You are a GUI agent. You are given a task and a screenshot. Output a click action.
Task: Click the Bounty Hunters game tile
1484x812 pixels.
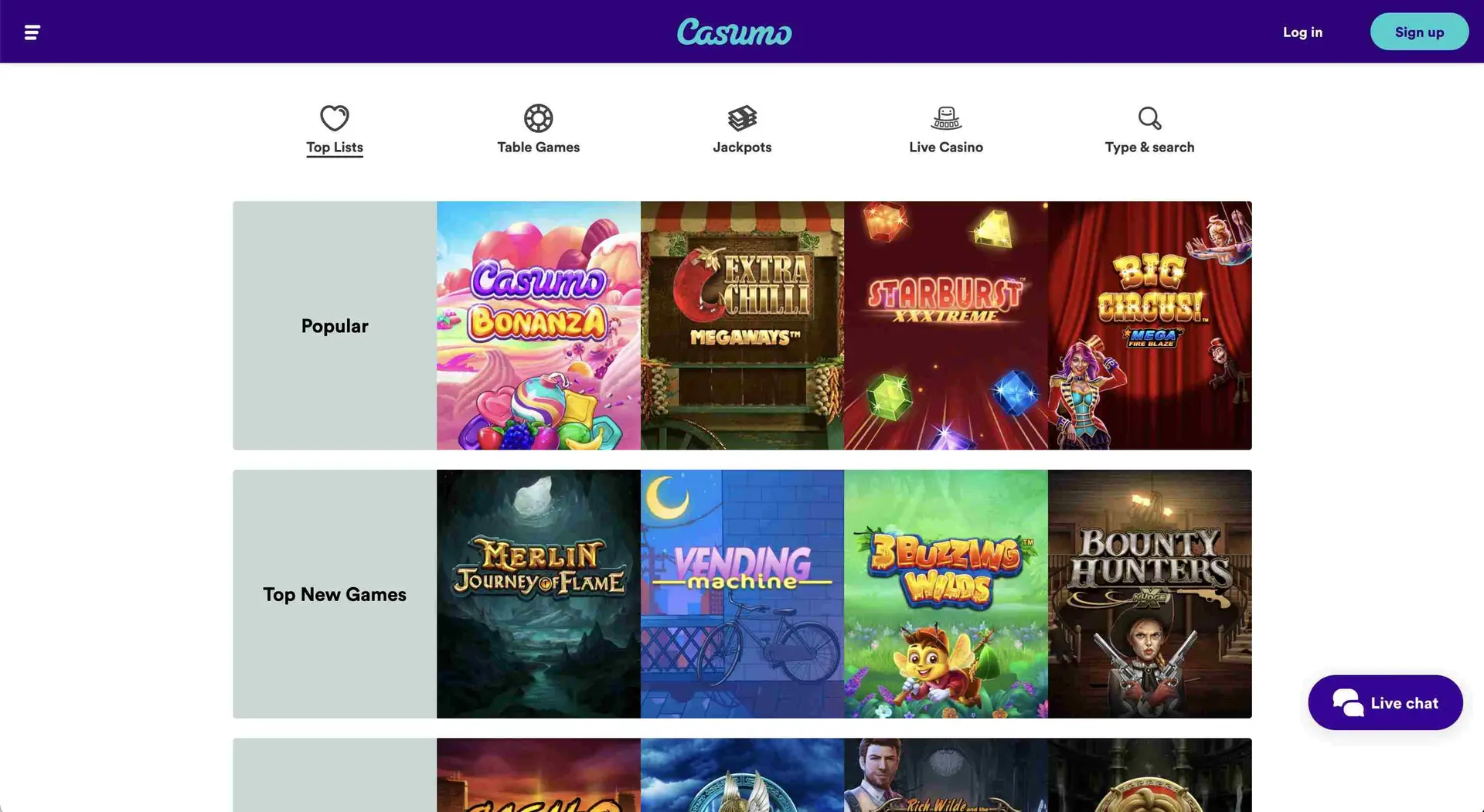pyautogui.click(x=1149, y=593)
